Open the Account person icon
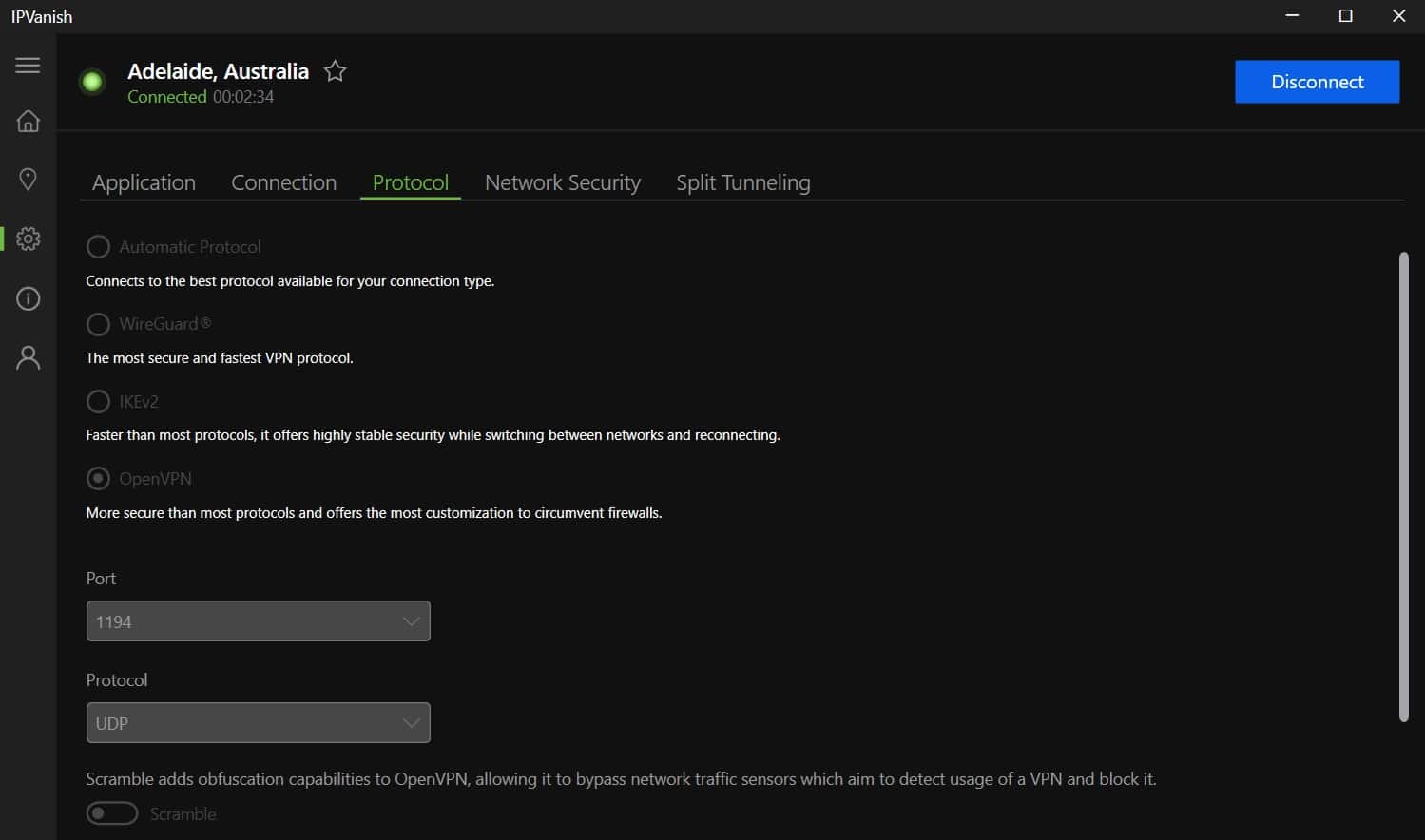Screen dimensions: 1425x840 click(28, 357)
